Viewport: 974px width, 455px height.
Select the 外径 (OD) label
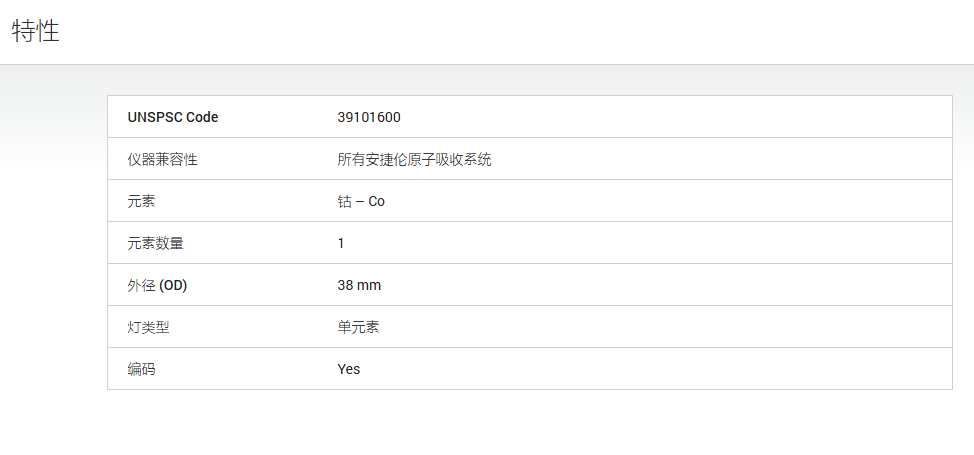[157, 285]
